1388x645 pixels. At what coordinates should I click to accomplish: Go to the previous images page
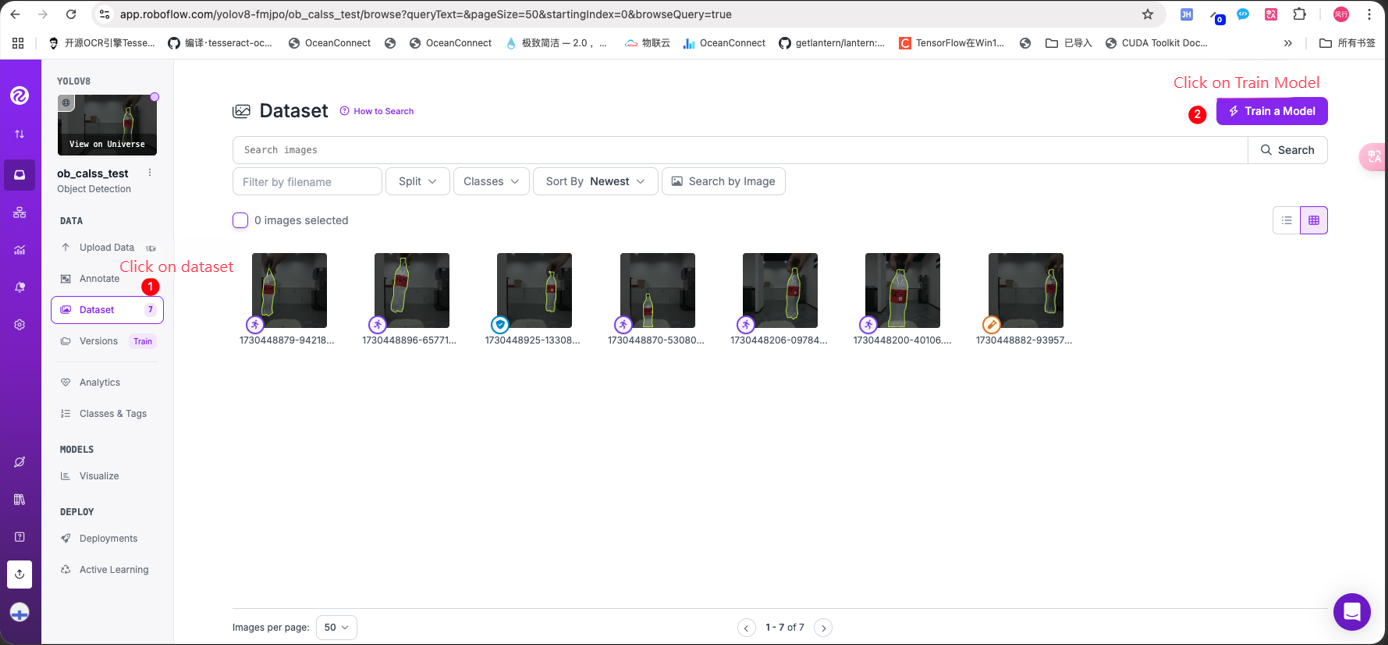click(x=746, y=628)
